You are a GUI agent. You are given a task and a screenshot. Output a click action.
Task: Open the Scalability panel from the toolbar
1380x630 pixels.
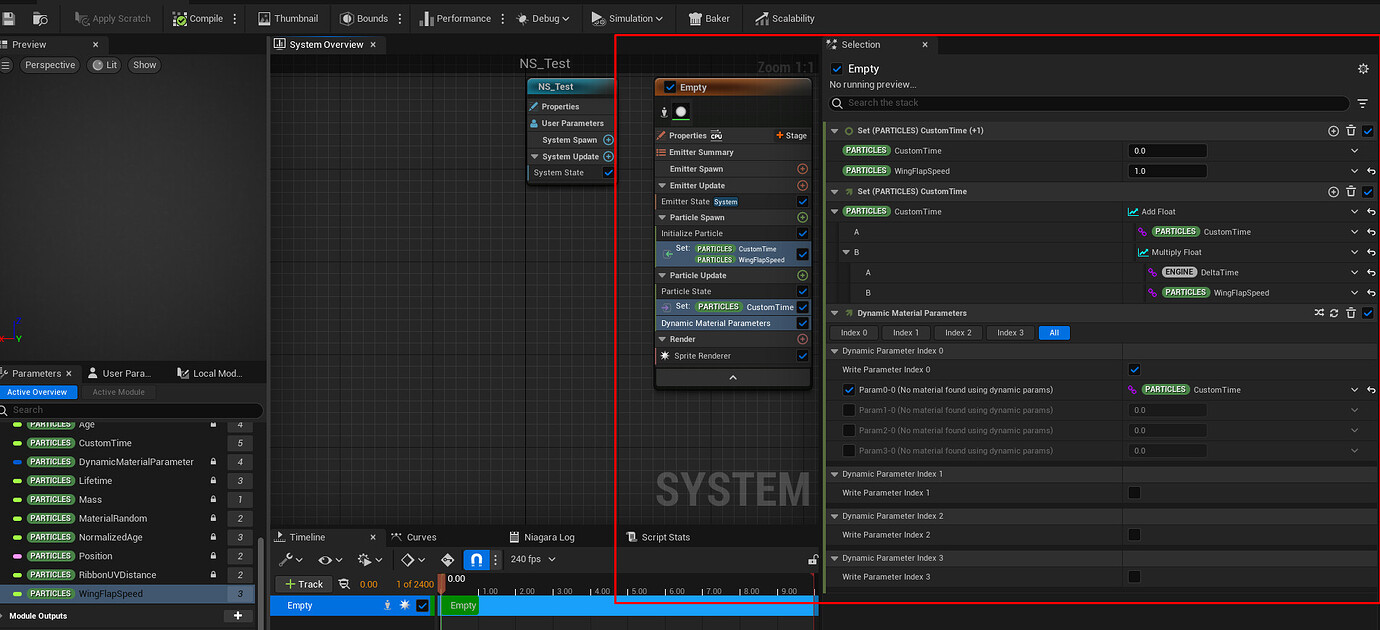[x=785, y=18]
